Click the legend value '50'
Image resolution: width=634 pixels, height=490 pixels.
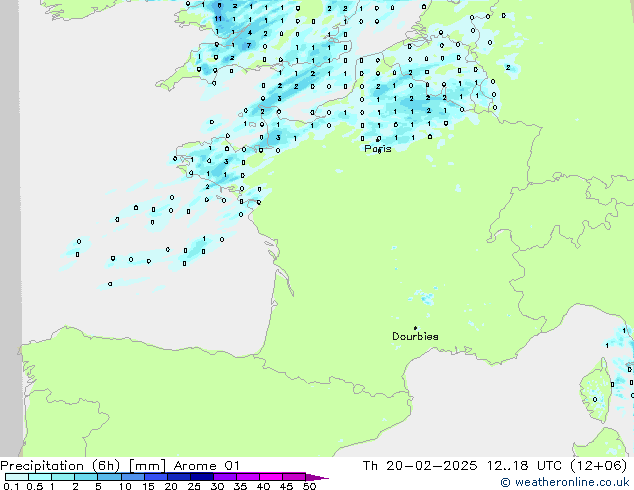(x=309, y=486)
